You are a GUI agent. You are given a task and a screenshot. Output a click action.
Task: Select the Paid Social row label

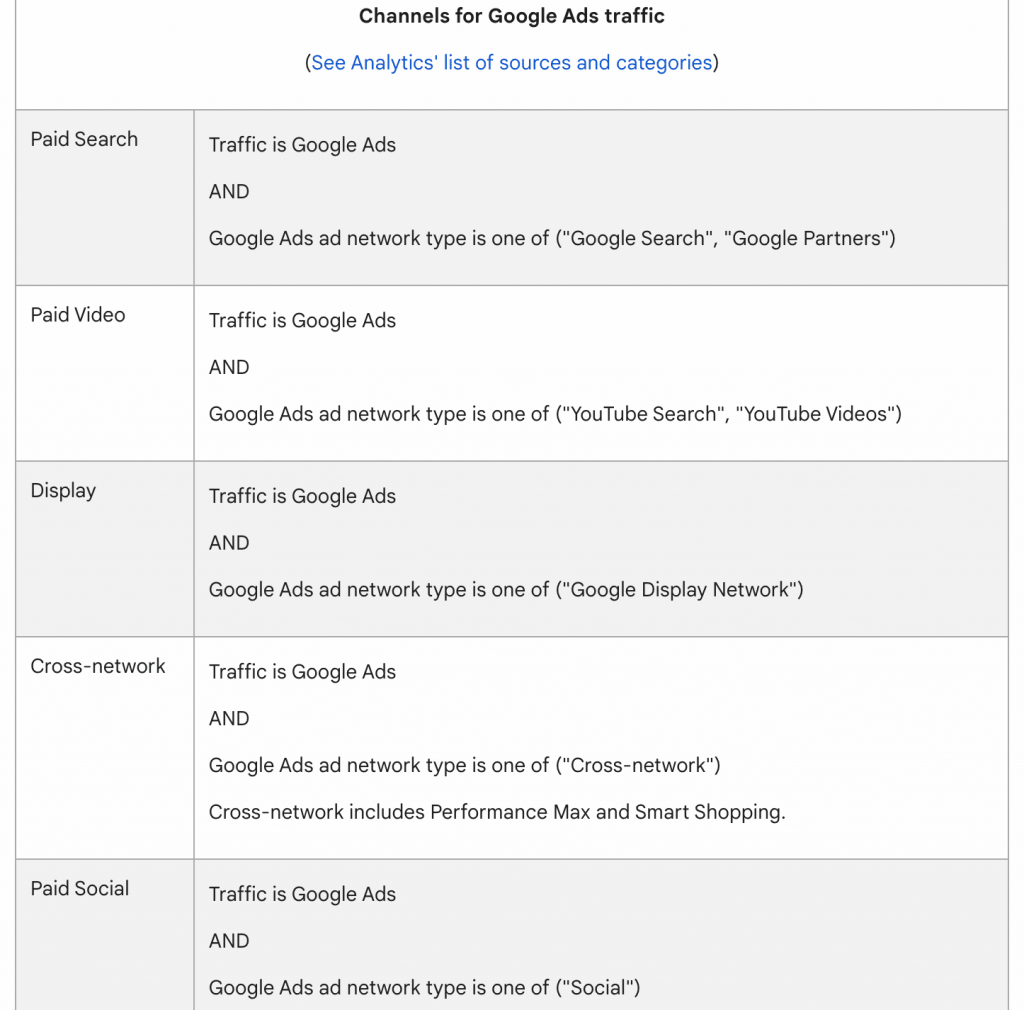pos(80,889)
